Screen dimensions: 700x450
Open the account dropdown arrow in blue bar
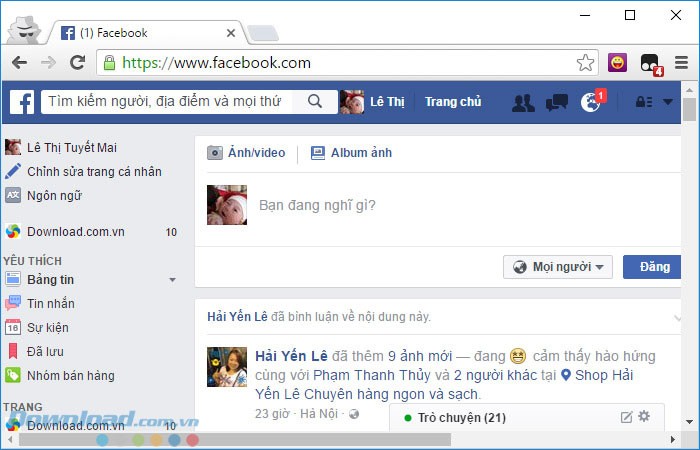point(668,102)
